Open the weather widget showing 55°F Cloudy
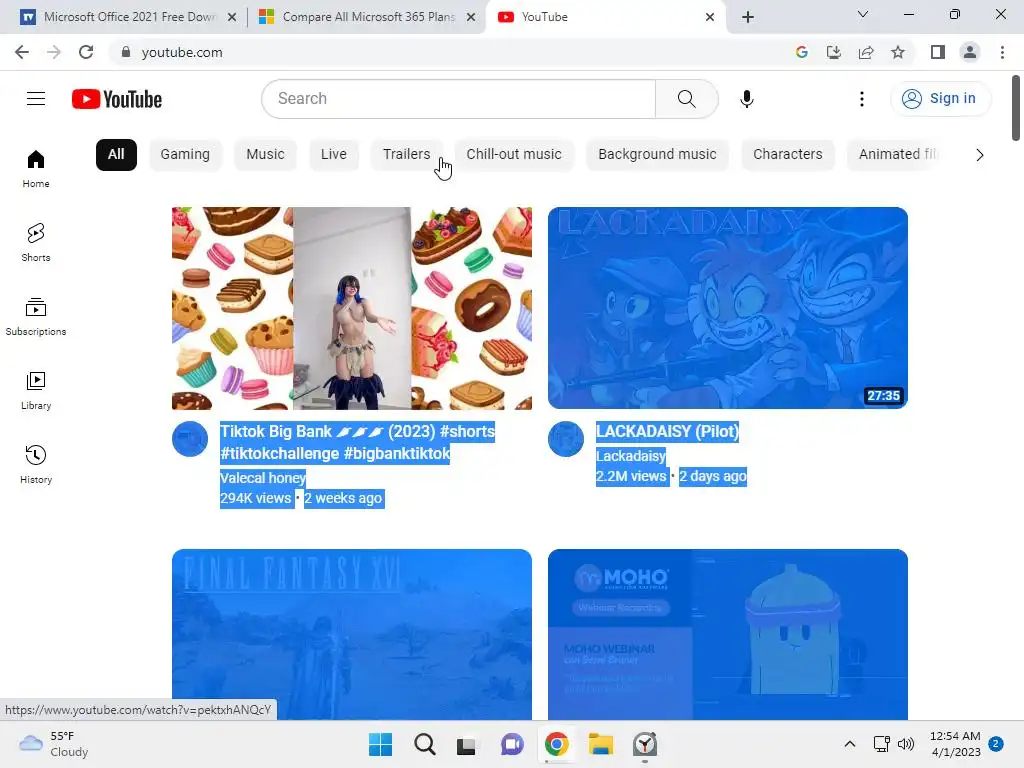 pos(54,744)
